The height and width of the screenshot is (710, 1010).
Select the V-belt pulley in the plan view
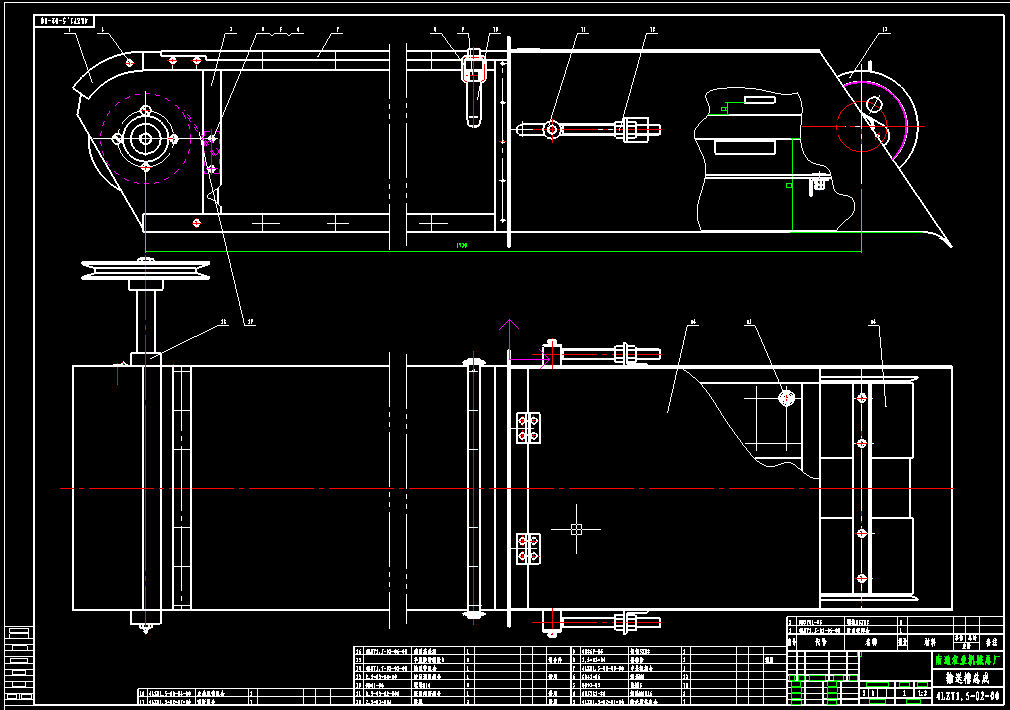pyautogui.click(x=146, y=270)
